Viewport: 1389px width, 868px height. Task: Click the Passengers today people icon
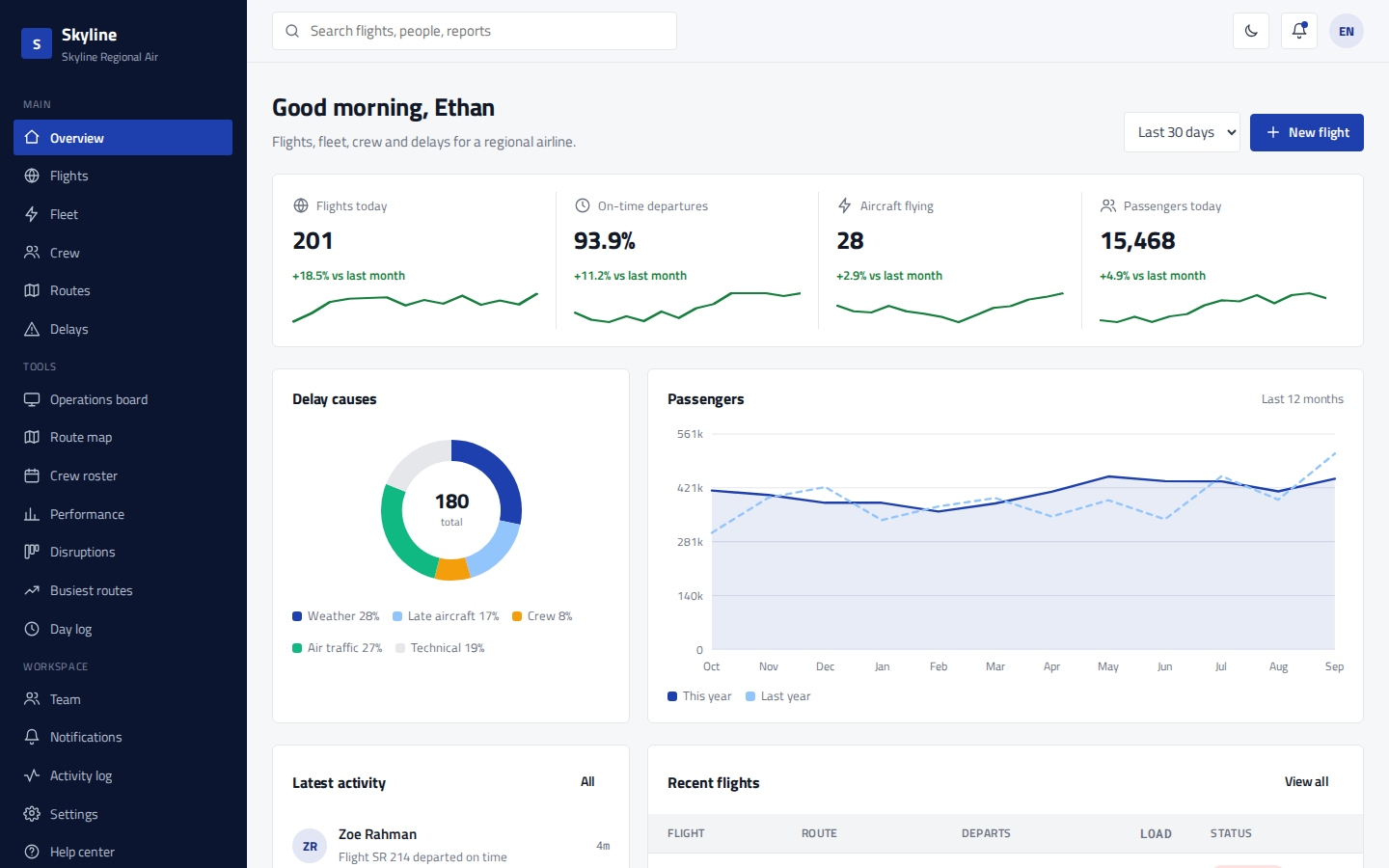1108,205
